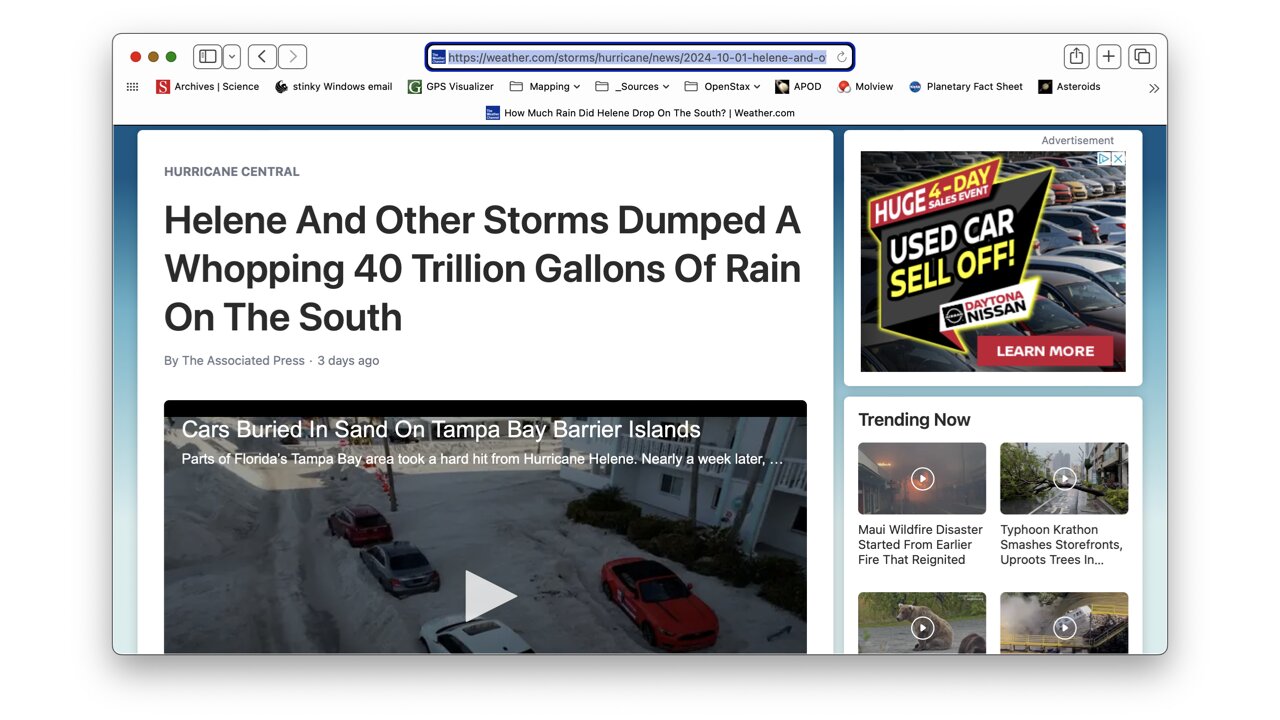Open the AdChoices icon on the ad
The image size is (1280, 720).
(x=1105, y=158)
